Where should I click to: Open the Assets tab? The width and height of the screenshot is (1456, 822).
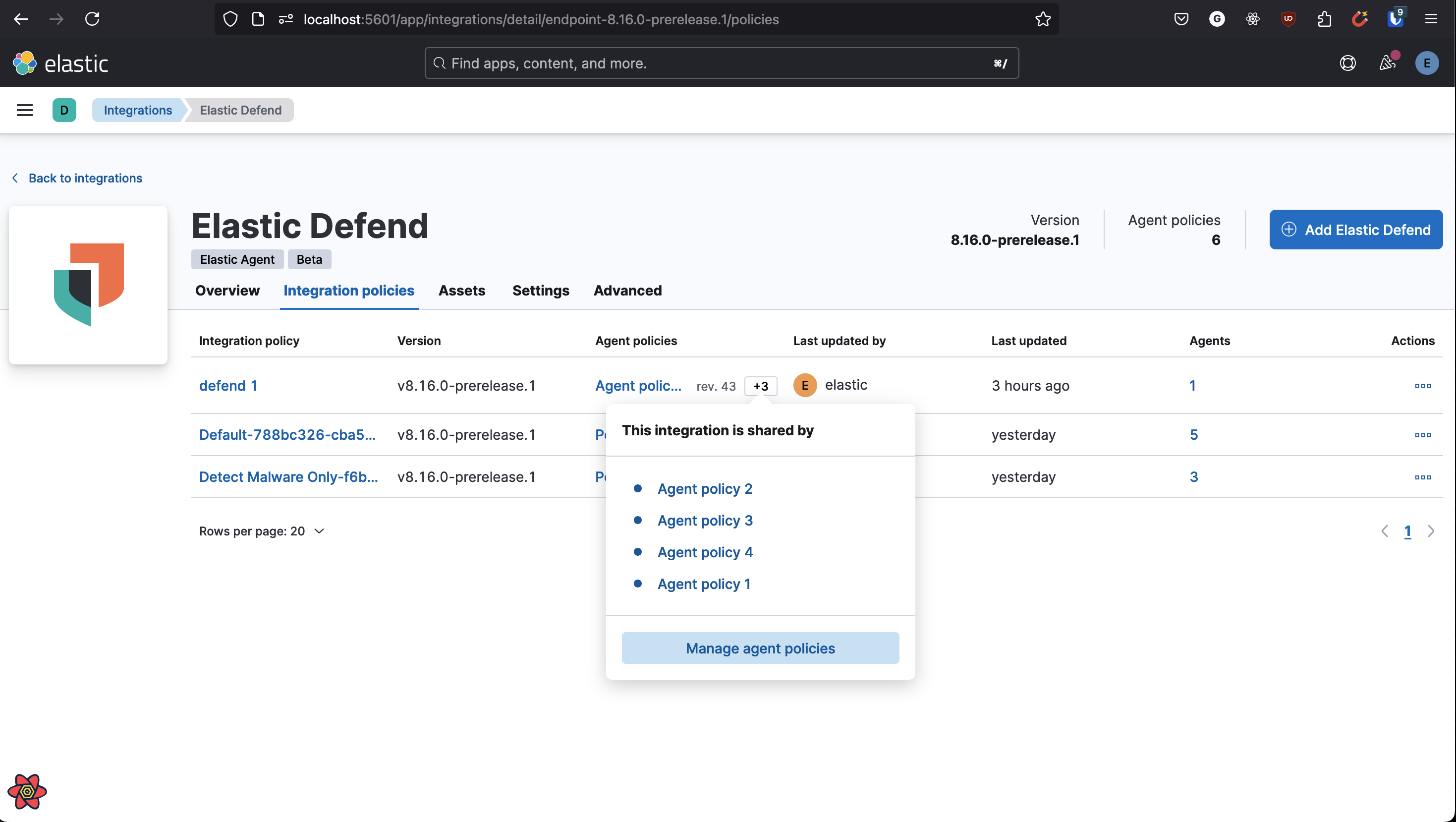[462, 291]
